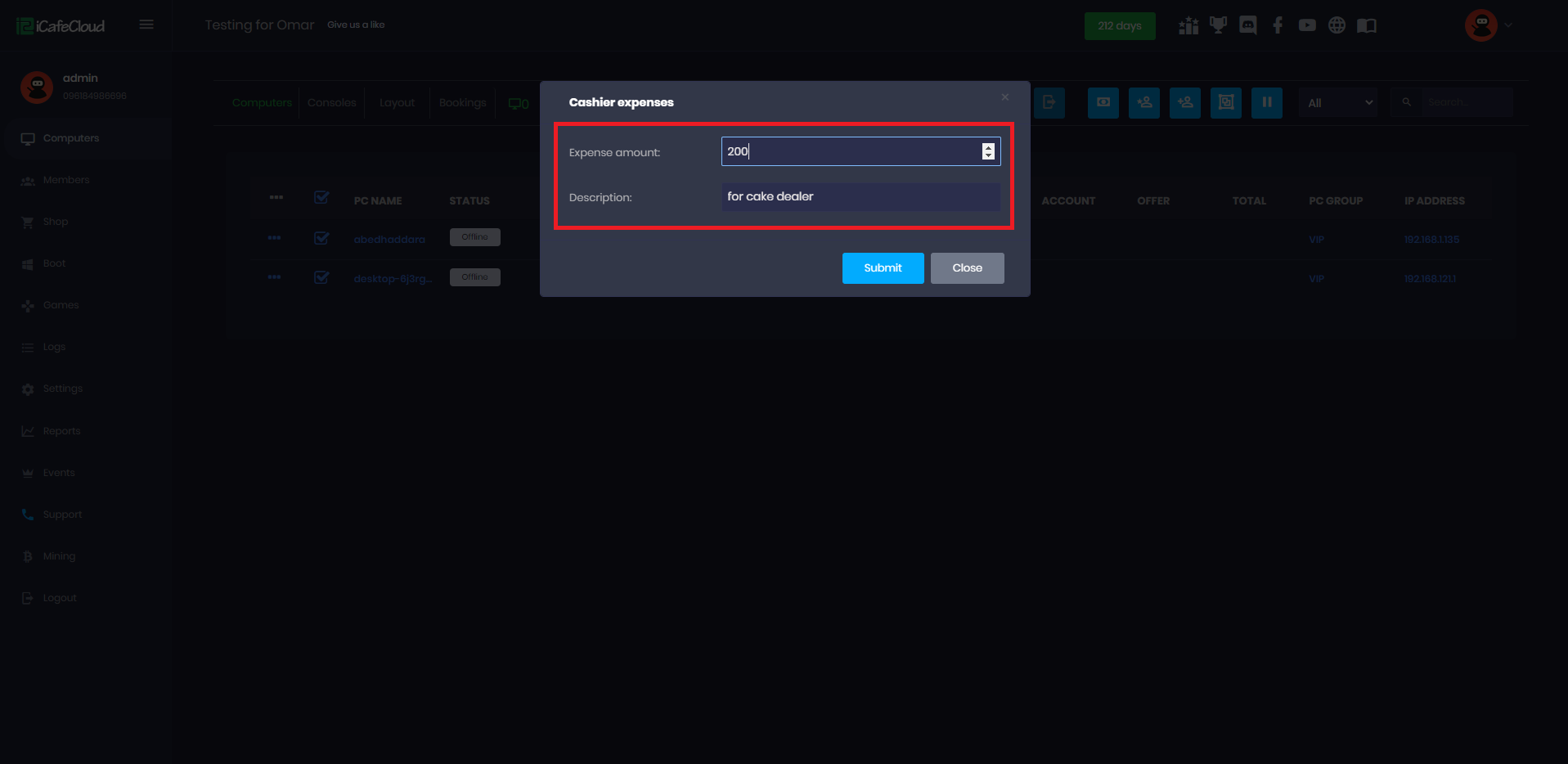The image size is (1568, 764).
Task: Increase expense amount with the stepper arrow
Action: [987, 147]
